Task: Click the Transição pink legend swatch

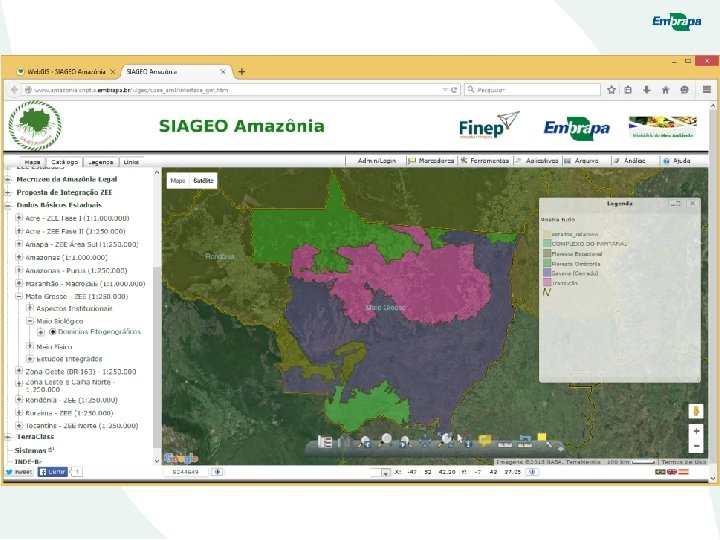Action: pyautogui.click(x=546, y=282)
